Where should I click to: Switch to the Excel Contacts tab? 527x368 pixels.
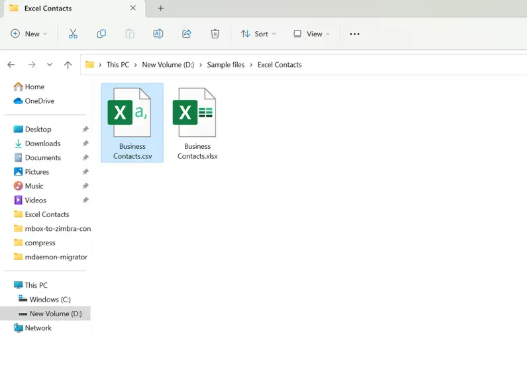pyautogui.click(x=75, y=8)
